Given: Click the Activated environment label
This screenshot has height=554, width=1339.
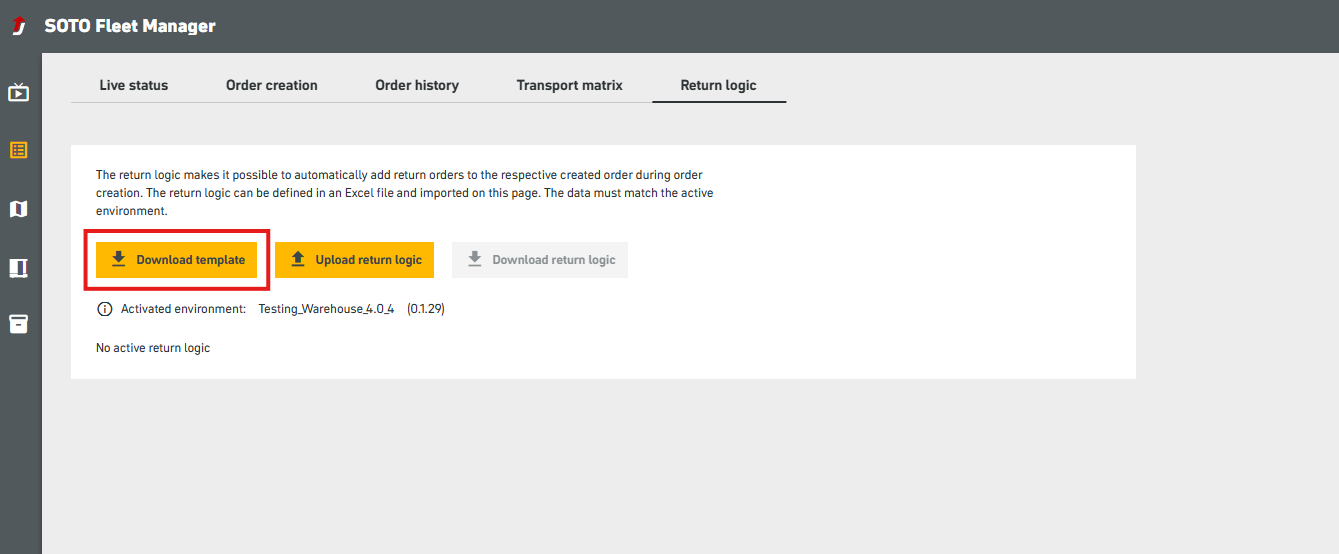Looking at the screenshot, I should coord(183,309).
